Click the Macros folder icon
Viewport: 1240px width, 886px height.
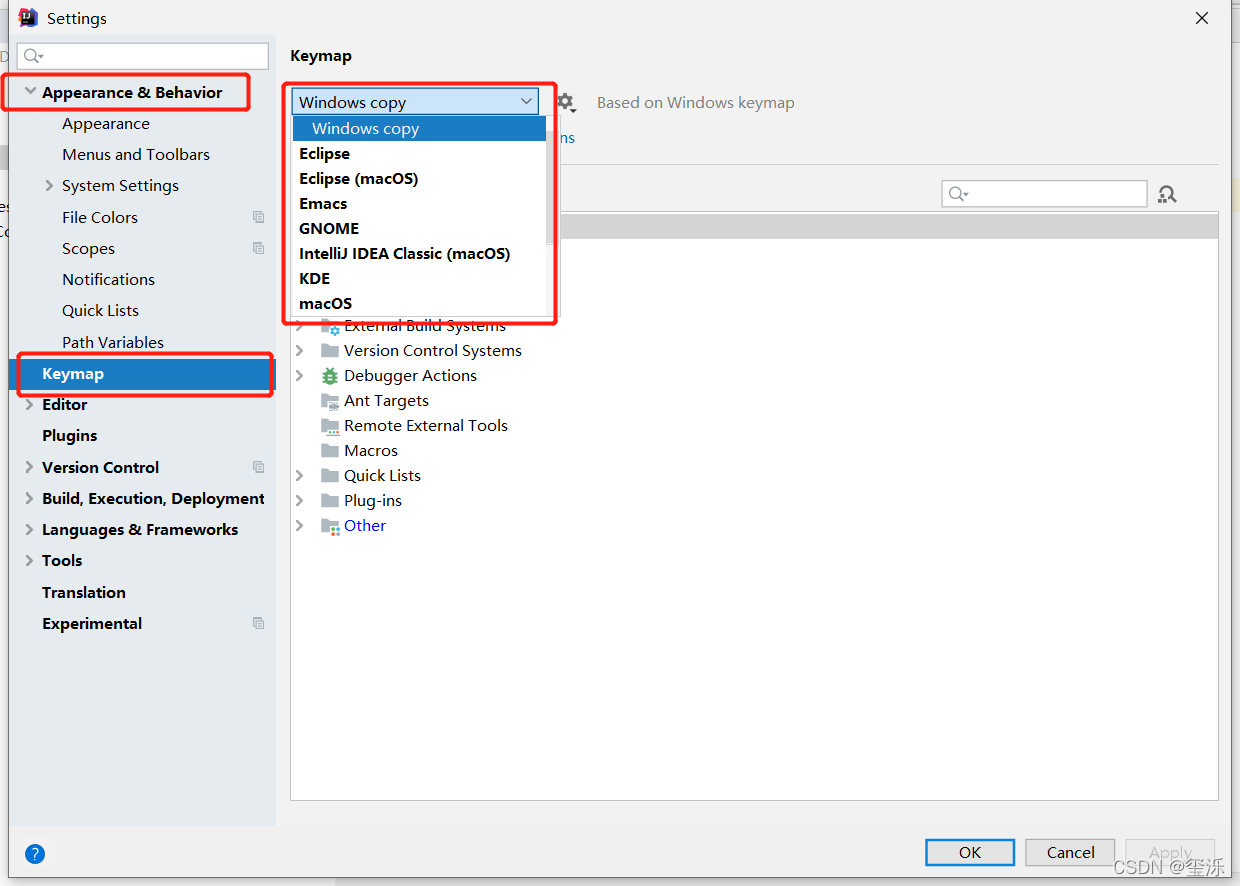330,451
